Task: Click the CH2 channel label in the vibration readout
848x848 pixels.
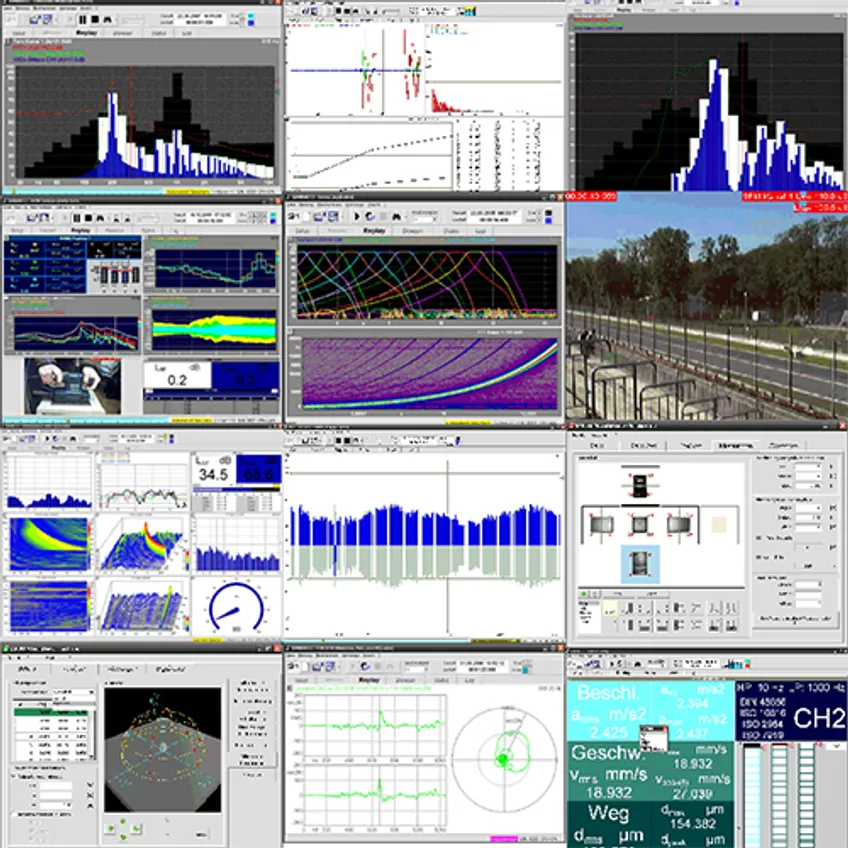Action: point(819,718)
